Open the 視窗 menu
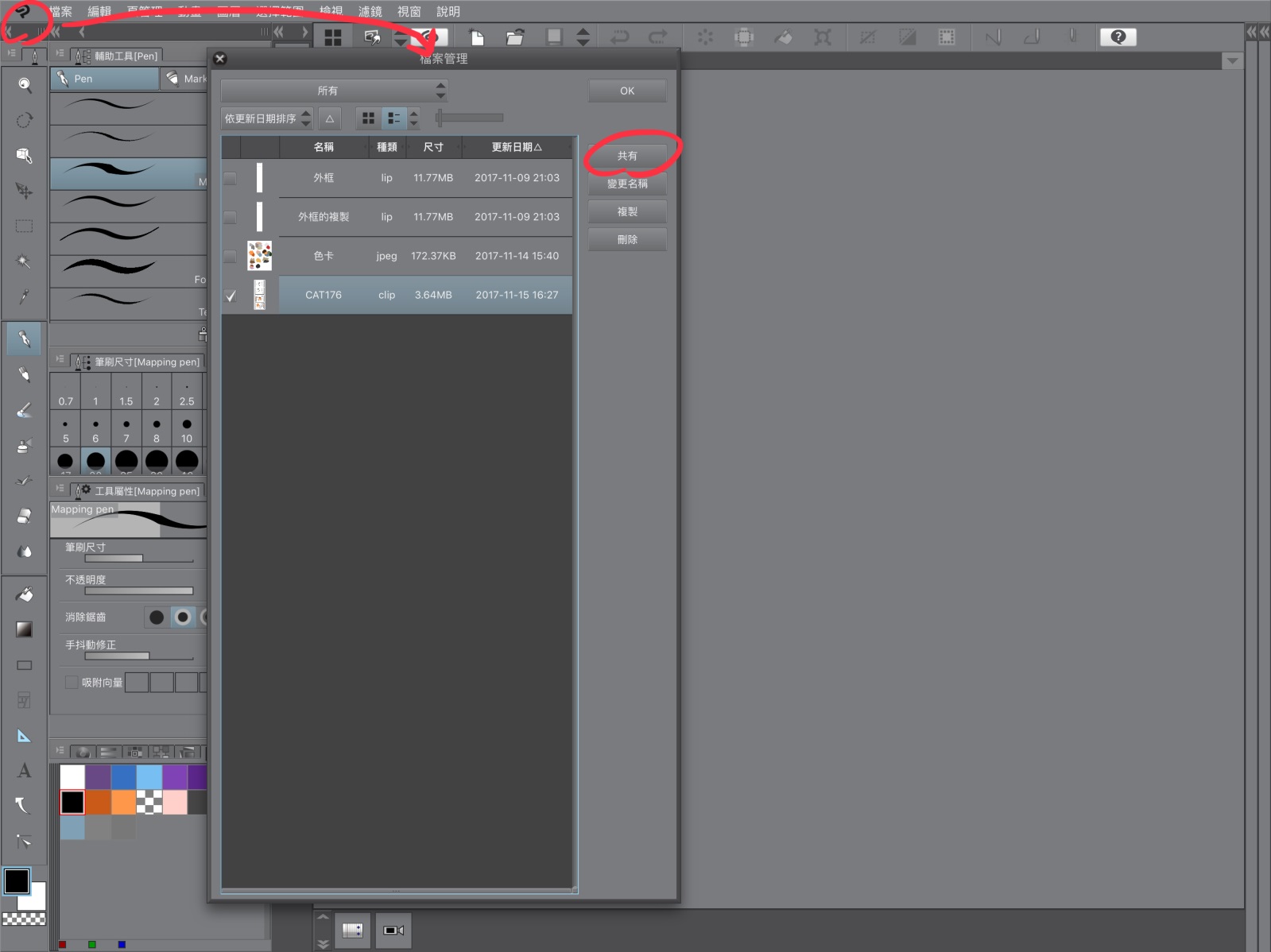Image resolution: width=1271 pixels, height=952 pixels. (409, 11)
